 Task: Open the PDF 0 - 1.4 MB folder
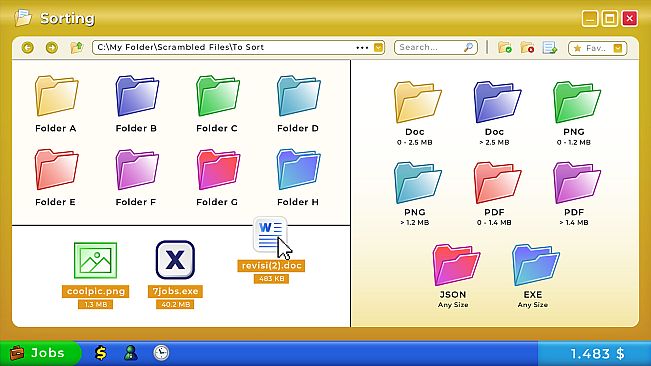click(497, 183)
